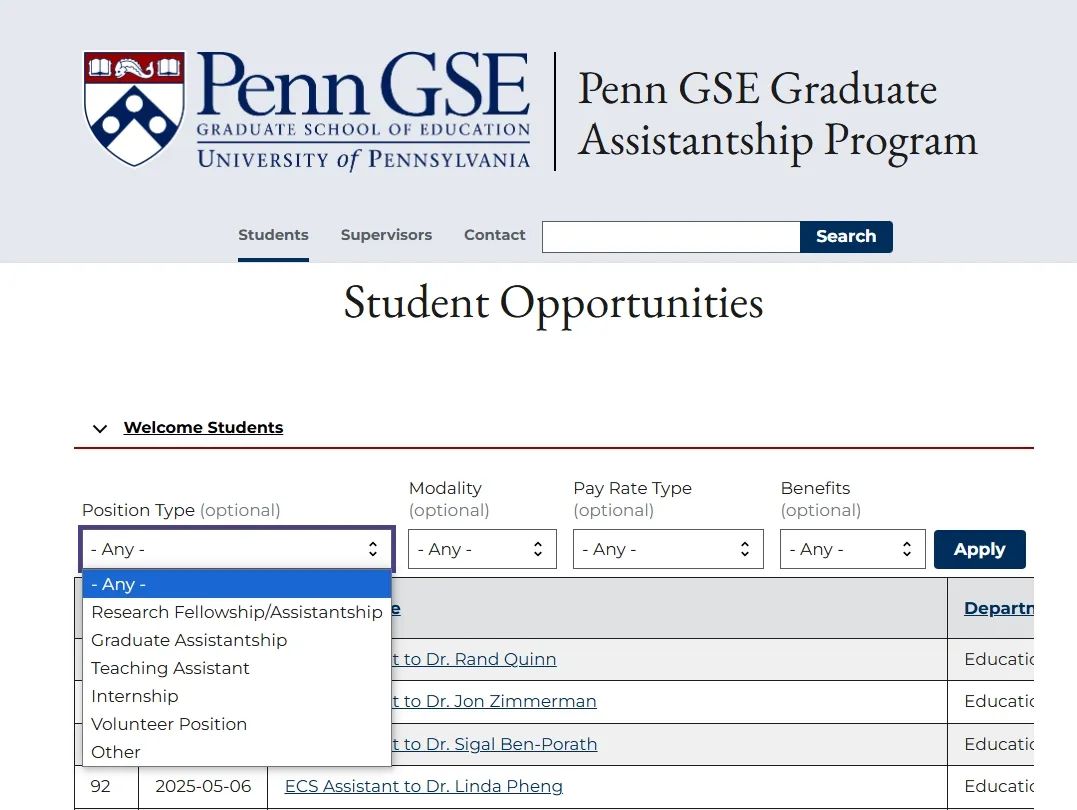The image size is (1077, 810).
Task: Open the Pay Rate Type dropdown
Action: (x=667, y=549)
